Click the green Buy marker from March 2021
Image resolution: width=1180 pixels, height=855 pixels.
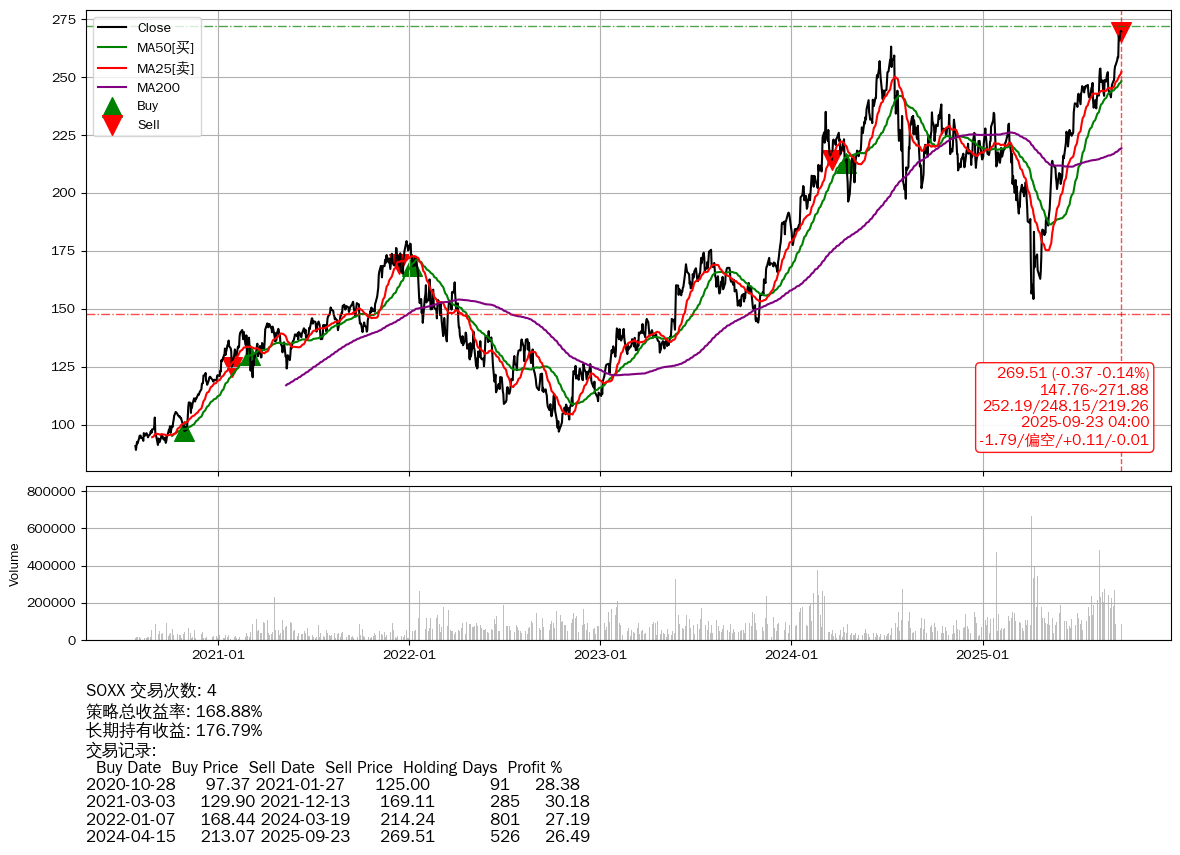click(x=250, y=356)
